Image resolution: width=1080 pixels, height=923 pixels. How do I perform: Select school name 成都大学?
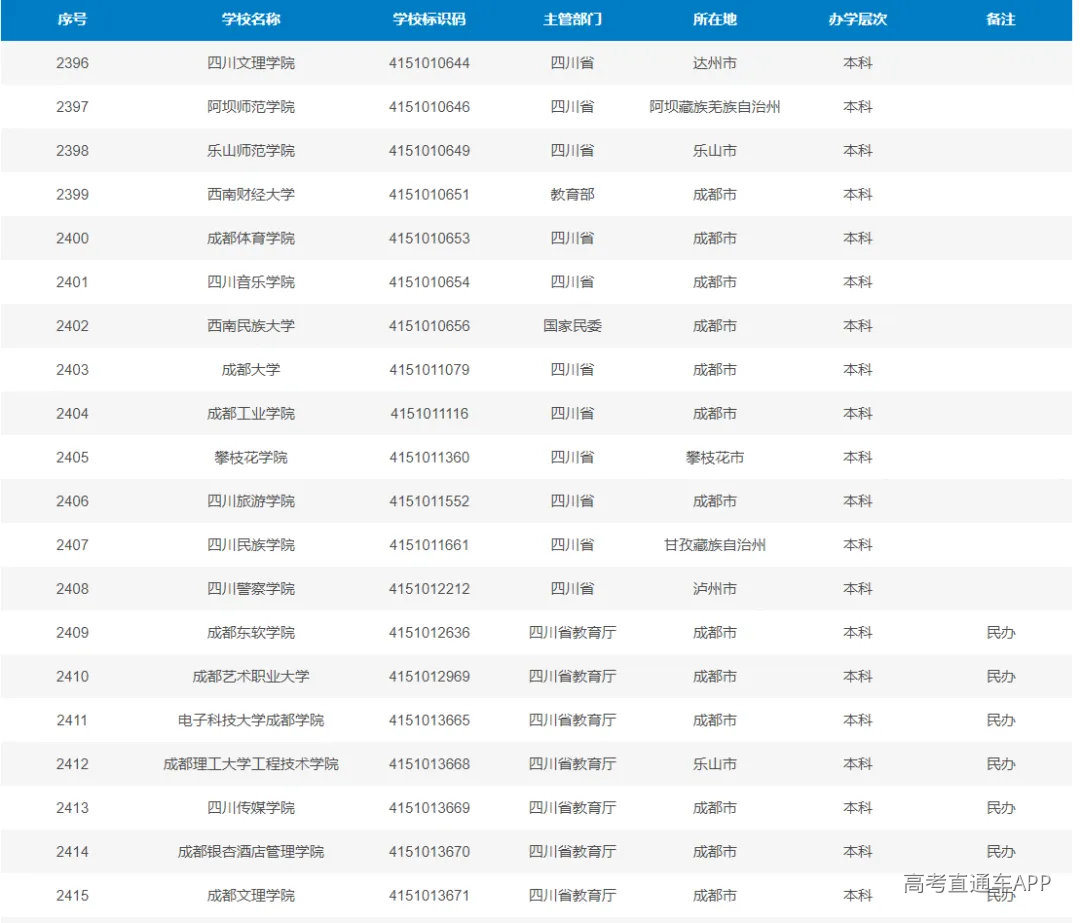(251, 370)
